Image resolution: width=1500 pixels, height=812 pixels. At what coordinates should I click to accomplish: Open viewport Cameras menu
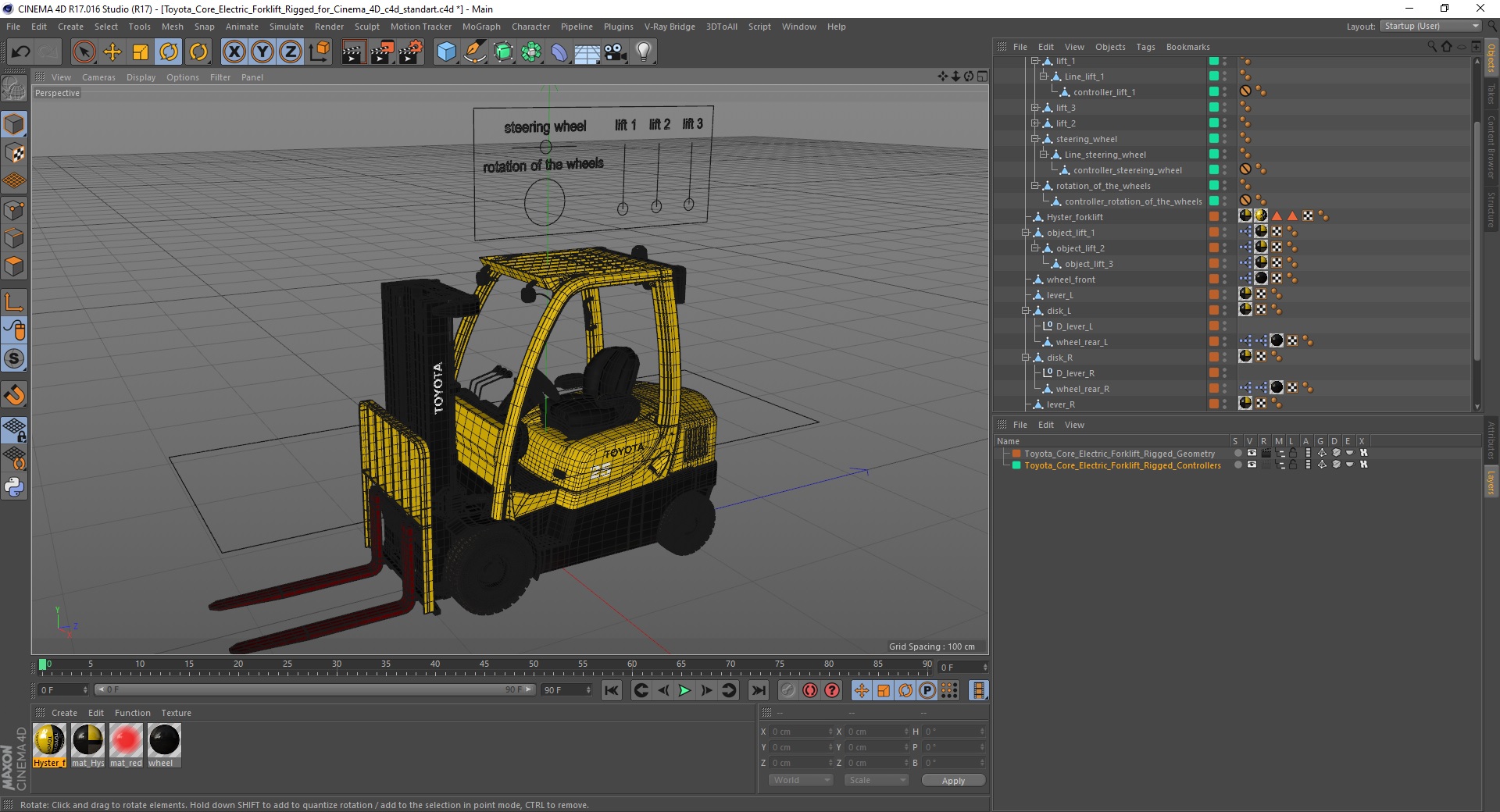[x=98, y=77]
